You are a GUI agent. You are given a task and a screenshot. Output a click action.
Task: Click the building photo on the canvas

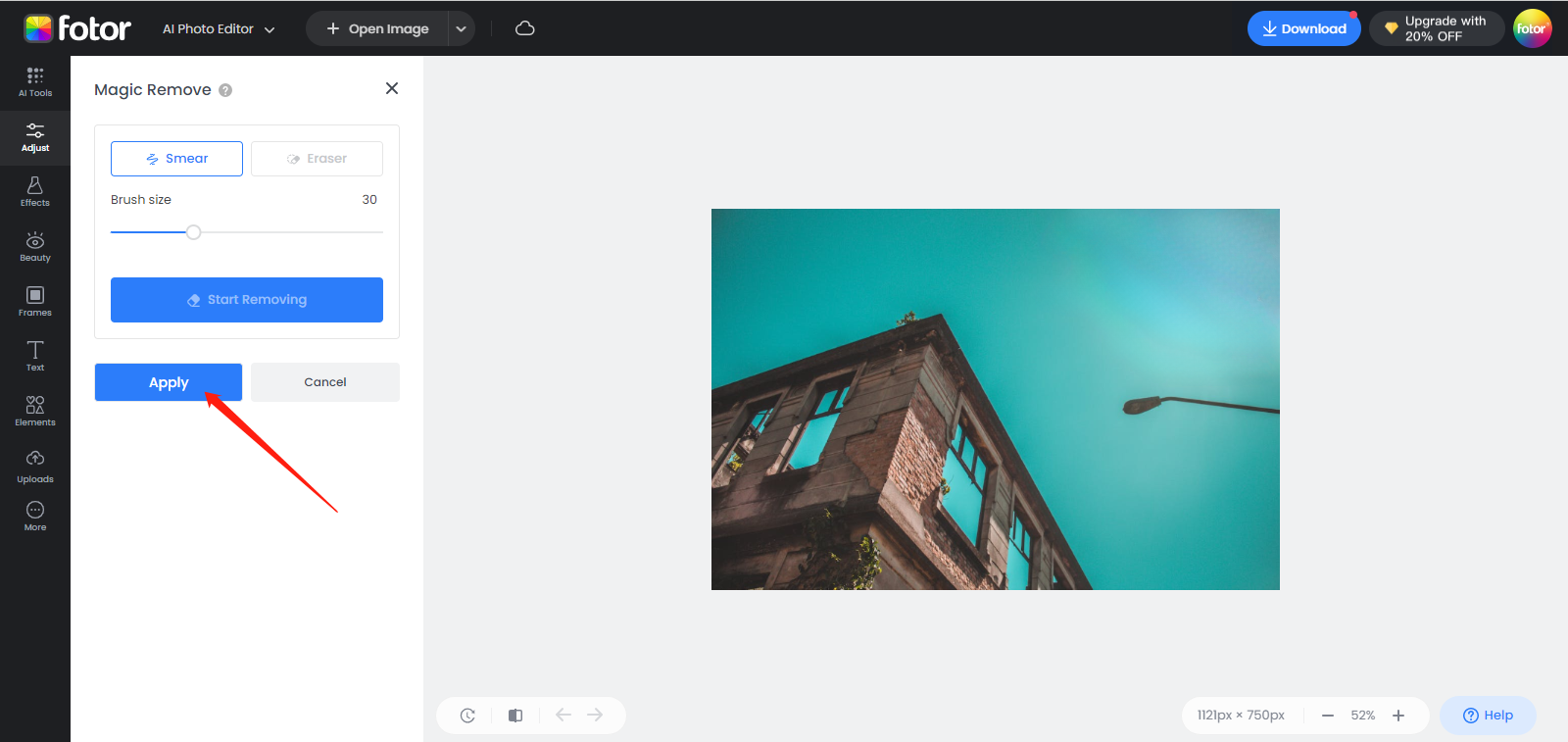[x=996, y=399]
